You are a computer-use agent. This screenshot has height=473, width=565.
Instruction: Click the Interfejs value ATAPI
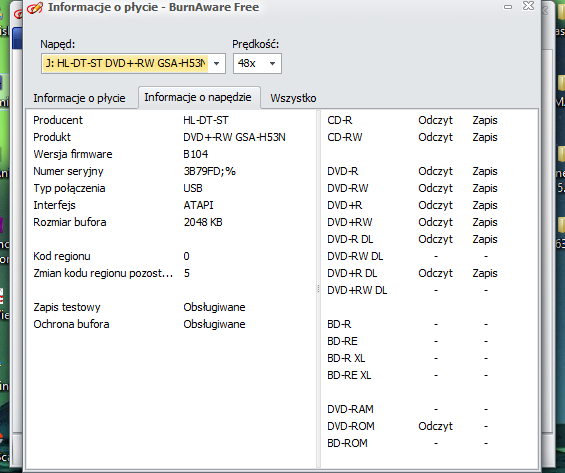click(x=198, y=205)
